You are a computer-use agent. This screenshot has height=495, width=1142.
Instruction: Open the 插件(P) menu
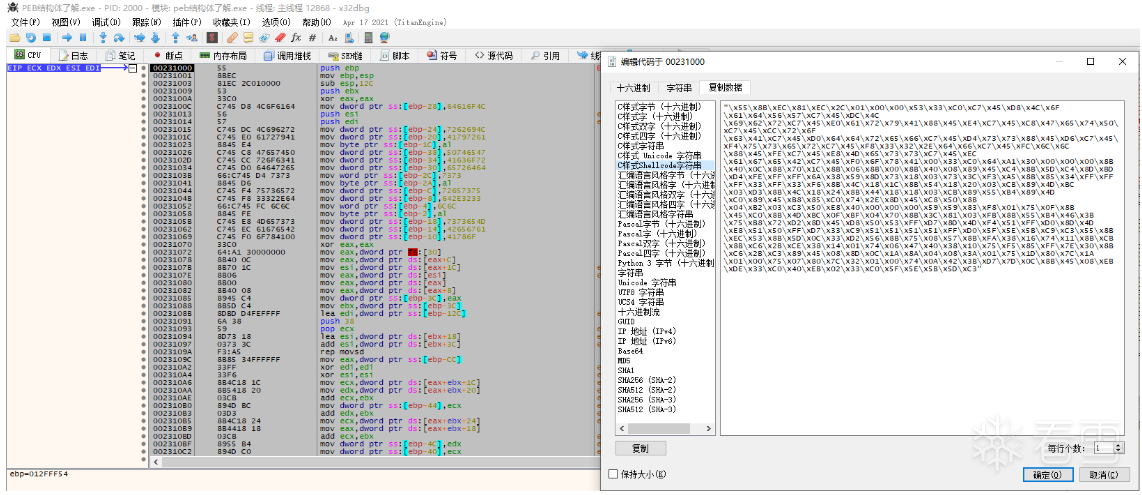[x=186, y=23]
